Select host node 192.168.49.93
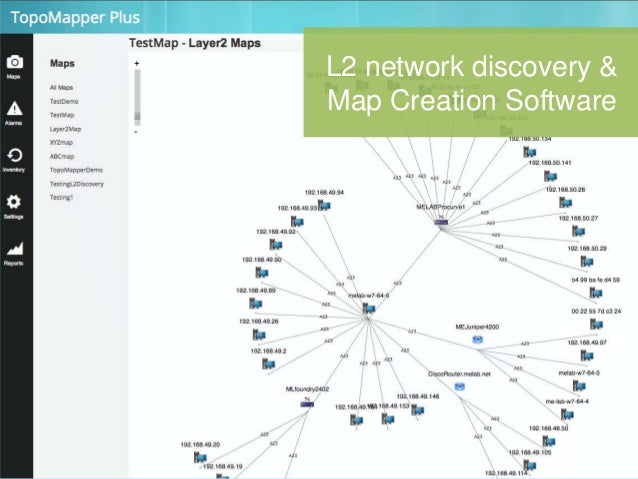Viewport: 638px width, 479px height. 297,222
